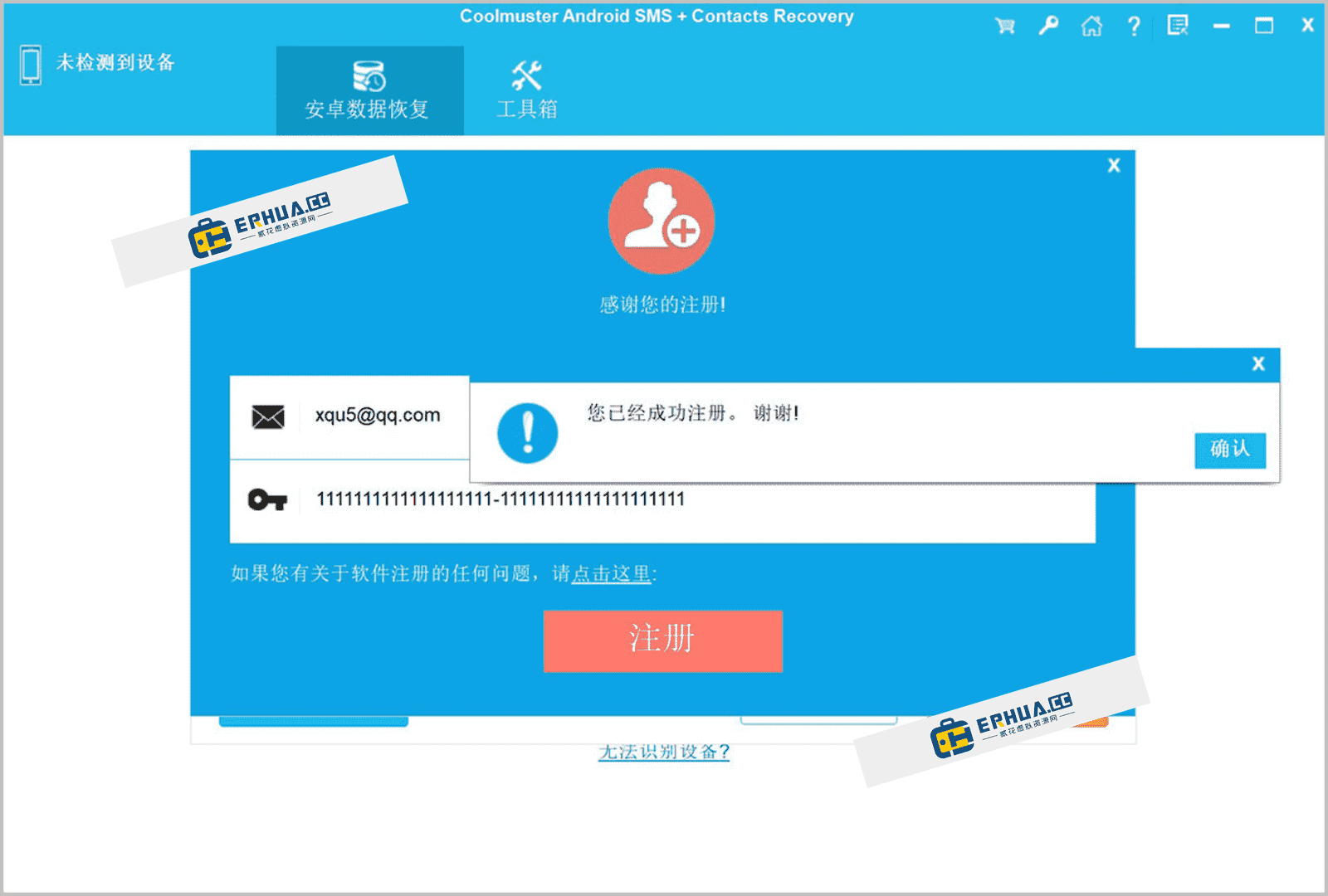The height and width of the screenshot is (896, 1328).
Task: Click the key license icon
Action: click(x=267, y=499)
